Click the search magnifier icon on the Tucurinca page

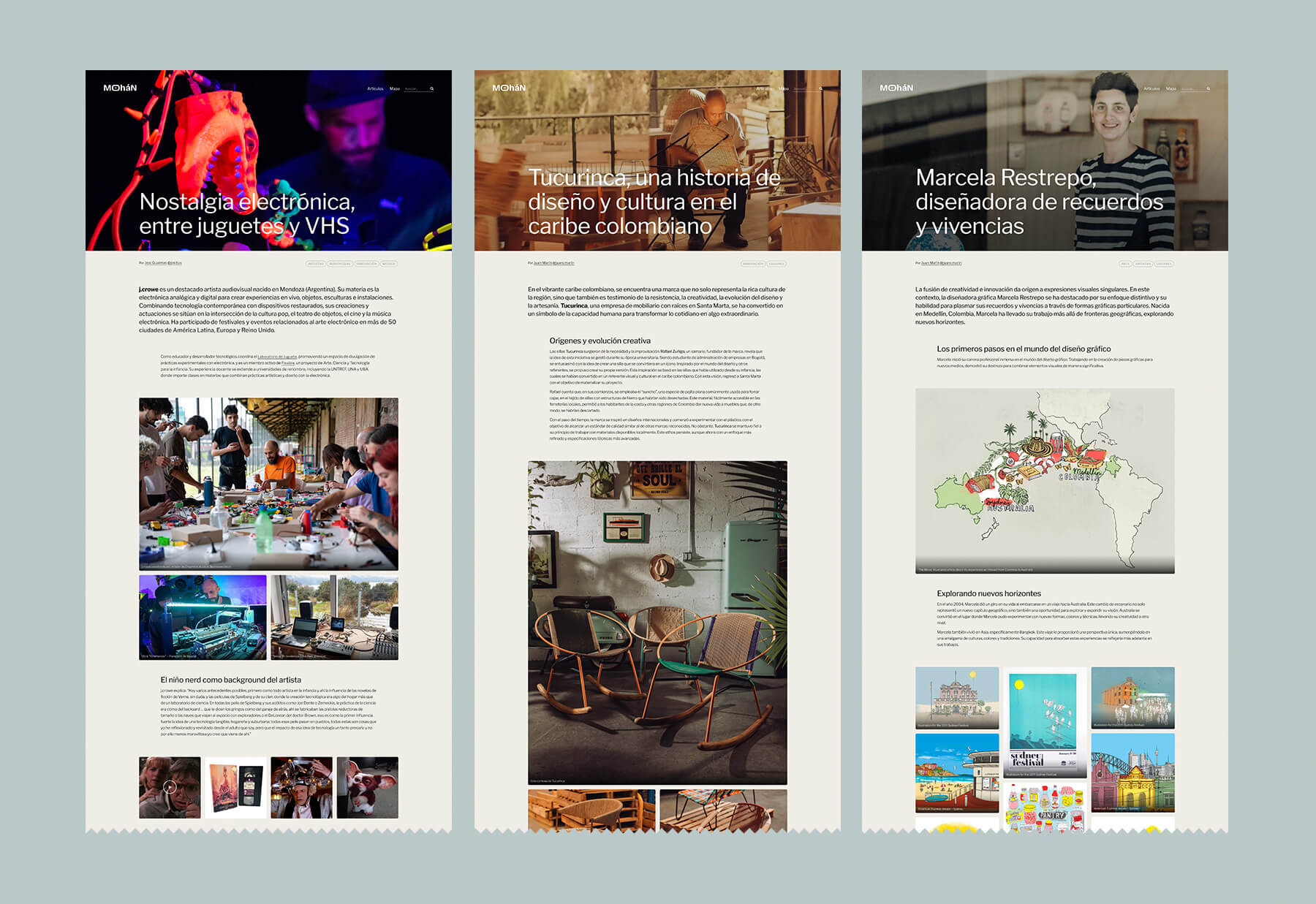(x=821, y=89)
